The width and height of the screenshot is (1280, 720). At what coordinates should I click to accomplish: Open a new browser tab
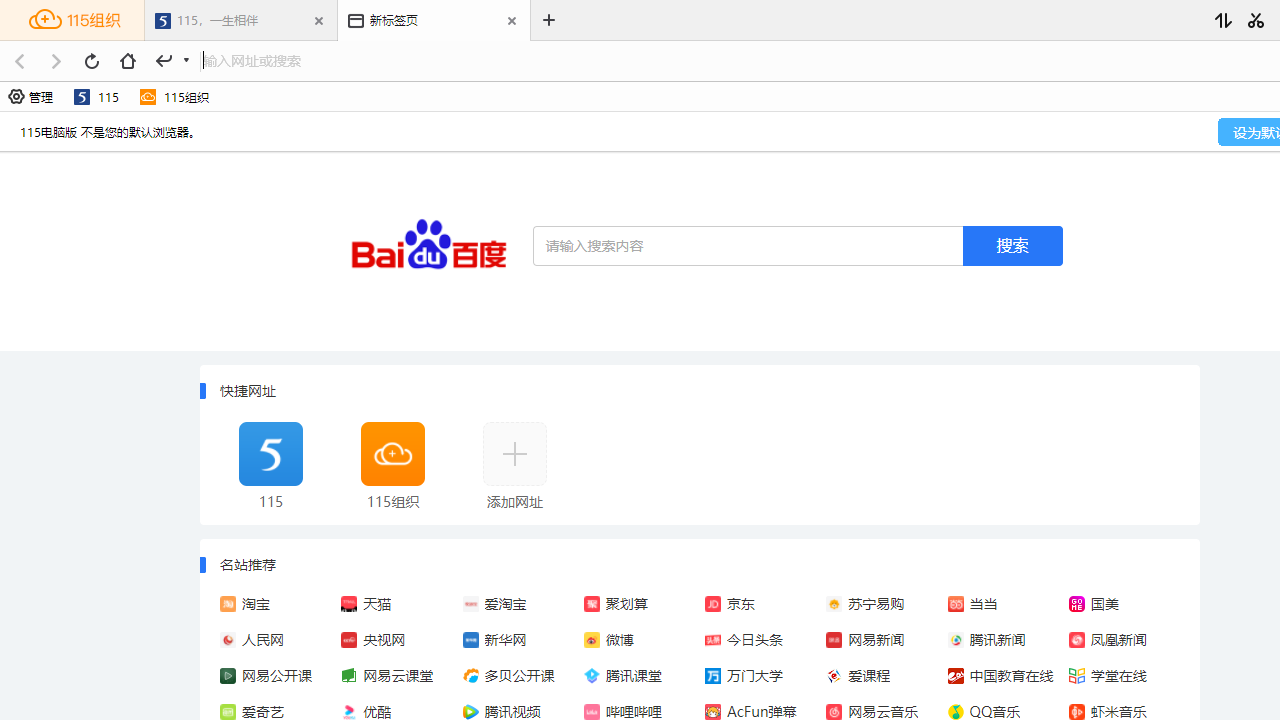[548, 20]
